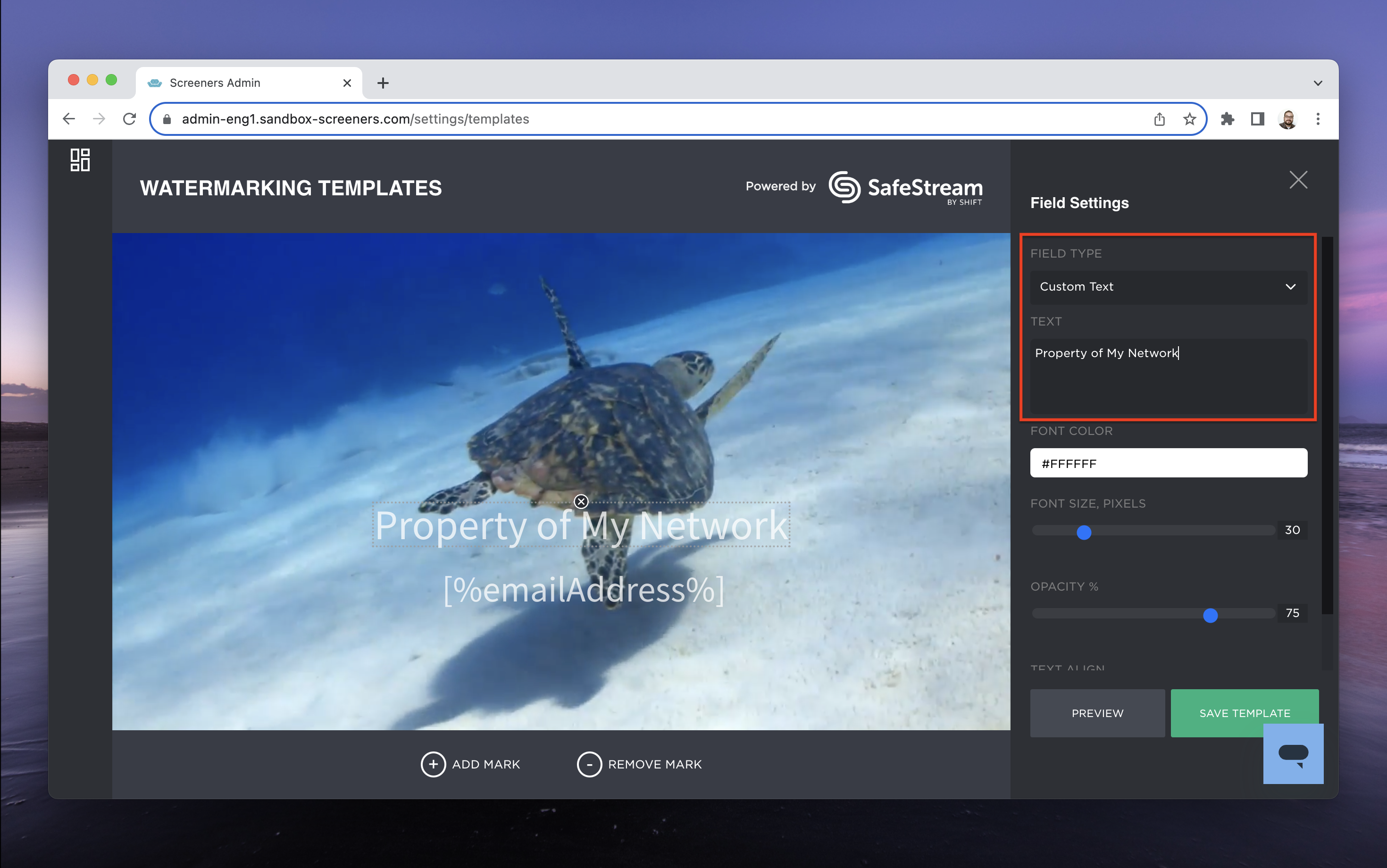Close the Field Settings panel

pos(1298,180)
